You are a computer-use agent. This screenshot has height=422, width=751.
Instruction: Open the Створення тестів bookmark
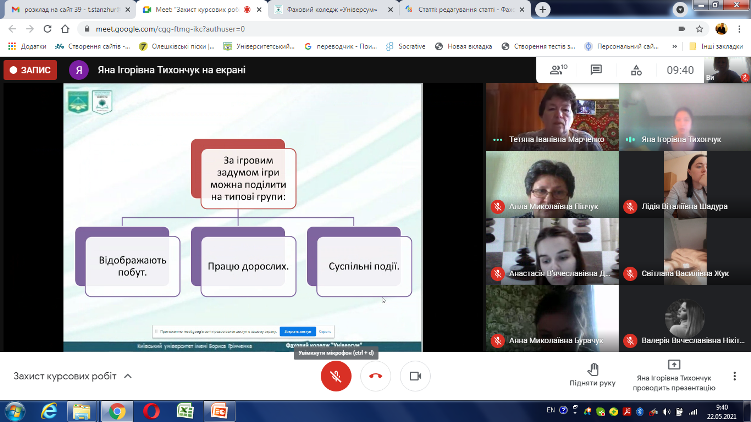point(538,46)
